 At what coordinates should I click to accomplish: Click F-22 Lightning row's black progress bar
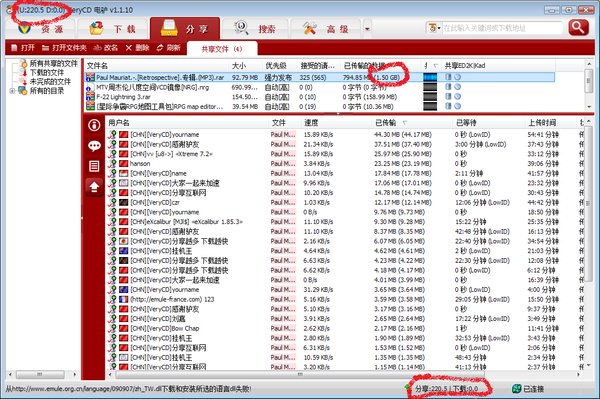point(430,97)
